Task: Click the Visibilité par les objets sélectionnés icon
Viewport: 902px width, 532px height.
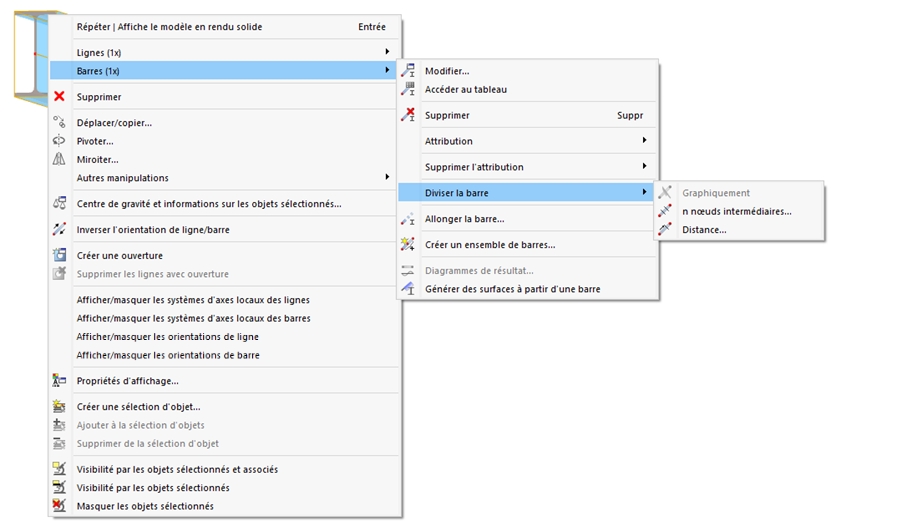Action: point(59,488)
